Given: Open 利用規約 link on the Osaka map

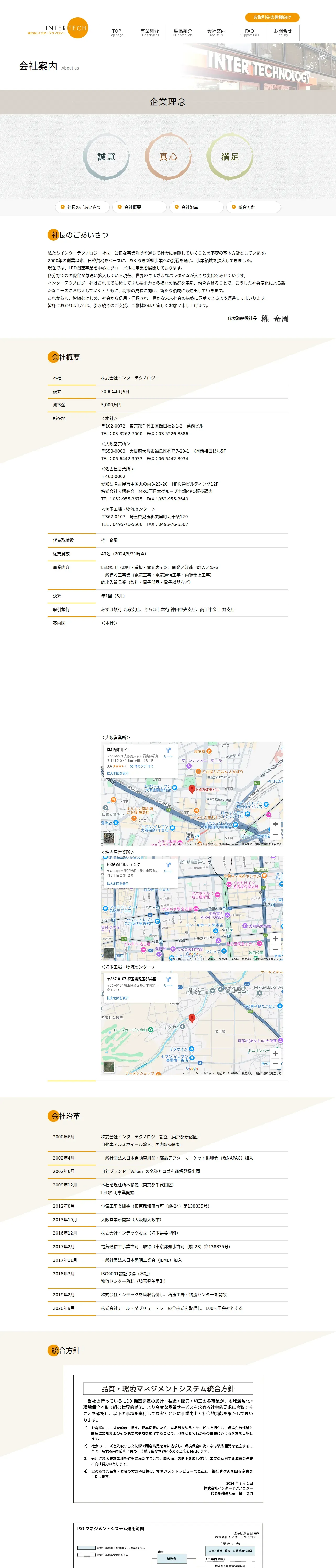Looking at the screenshot, I should point(247,844).
